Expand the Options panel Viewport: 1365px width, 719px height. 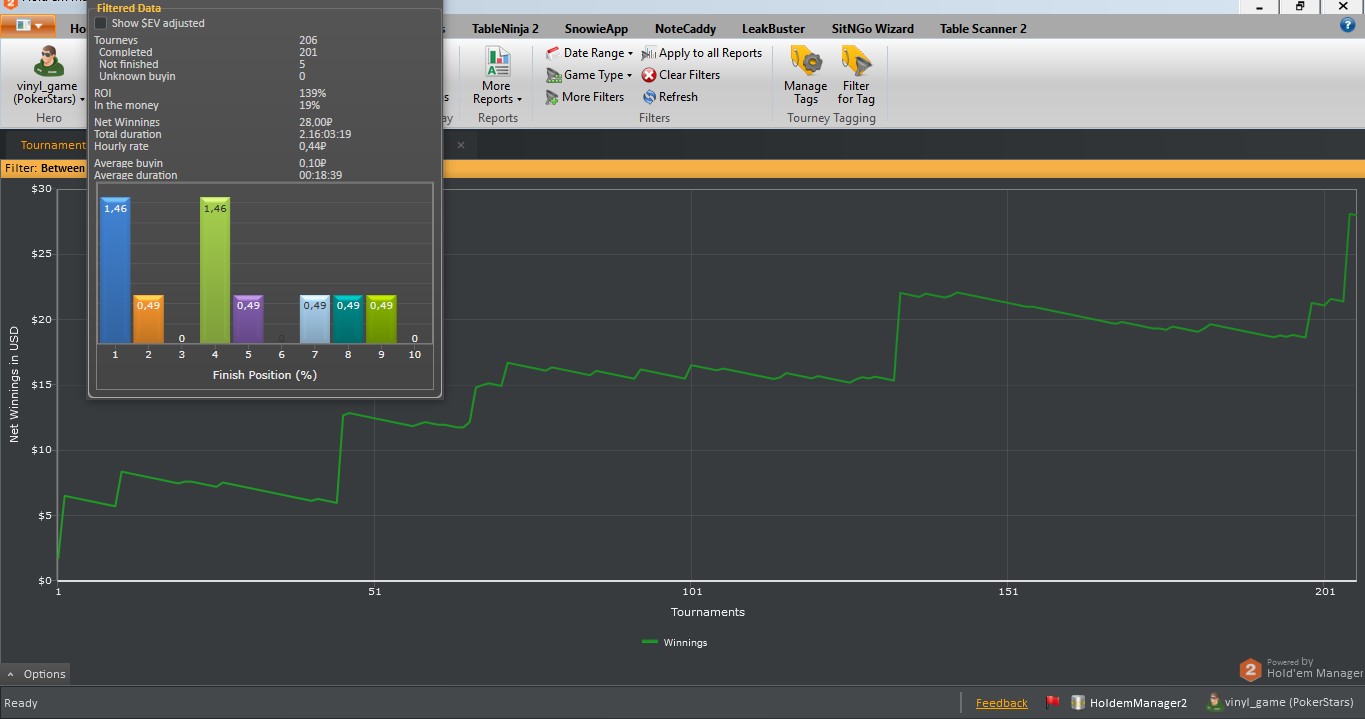tap(37, 674)
